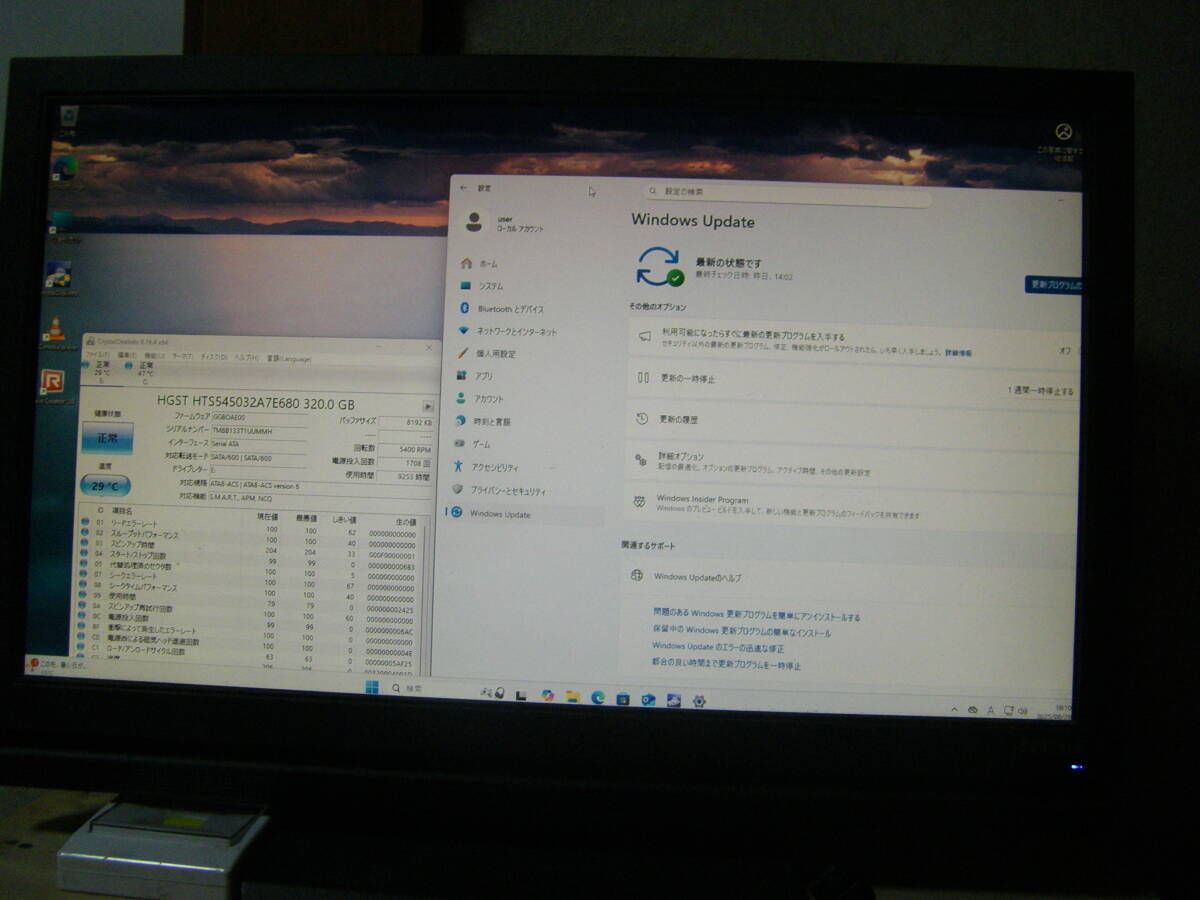Open プライバシーとセキュリティ settings

498,491
